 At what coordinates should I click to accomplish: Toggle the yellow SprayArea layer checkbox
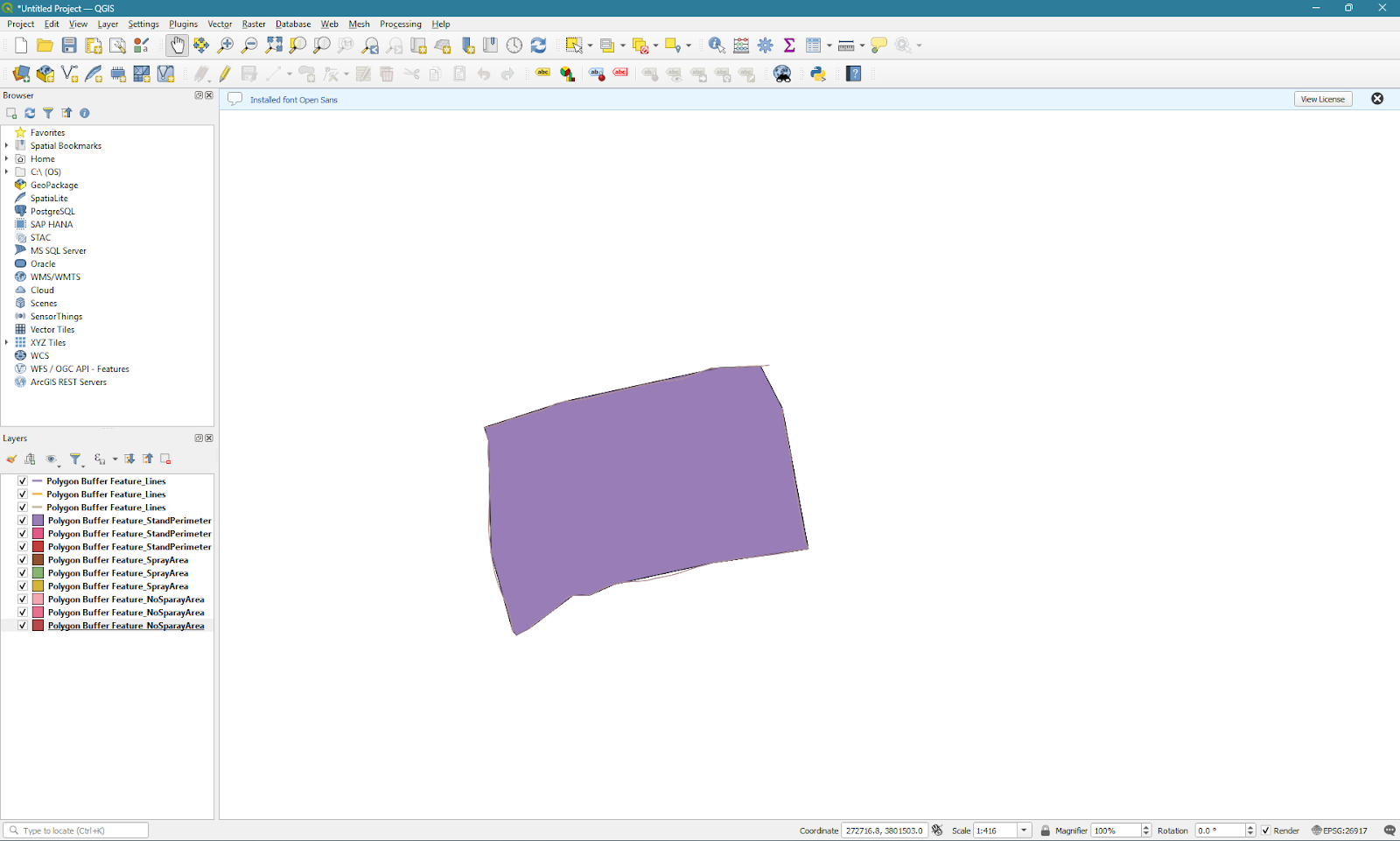[x=23, y=586]
